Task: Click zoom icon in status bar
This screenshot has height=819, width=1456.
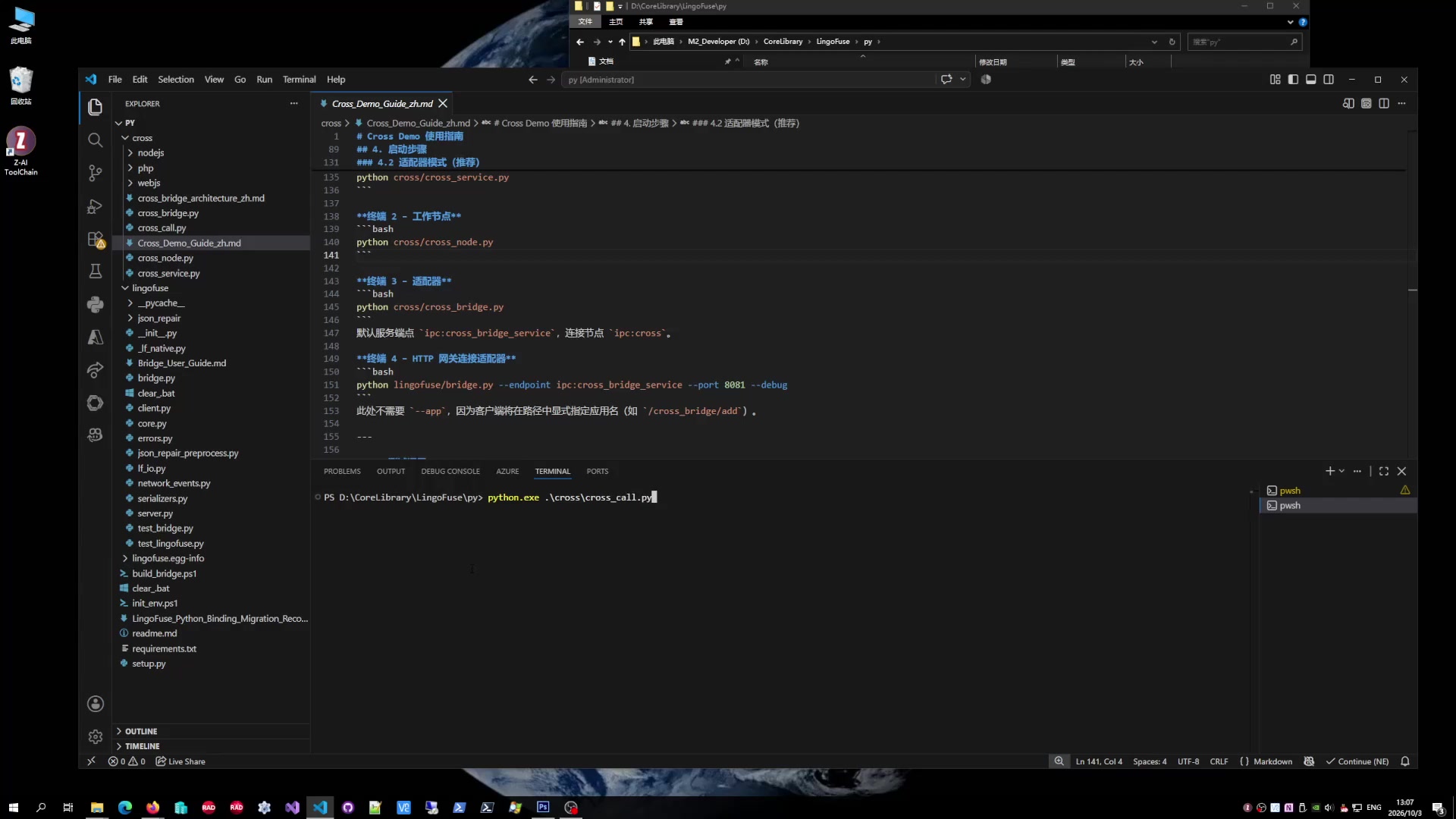Action: (1059, 761)
